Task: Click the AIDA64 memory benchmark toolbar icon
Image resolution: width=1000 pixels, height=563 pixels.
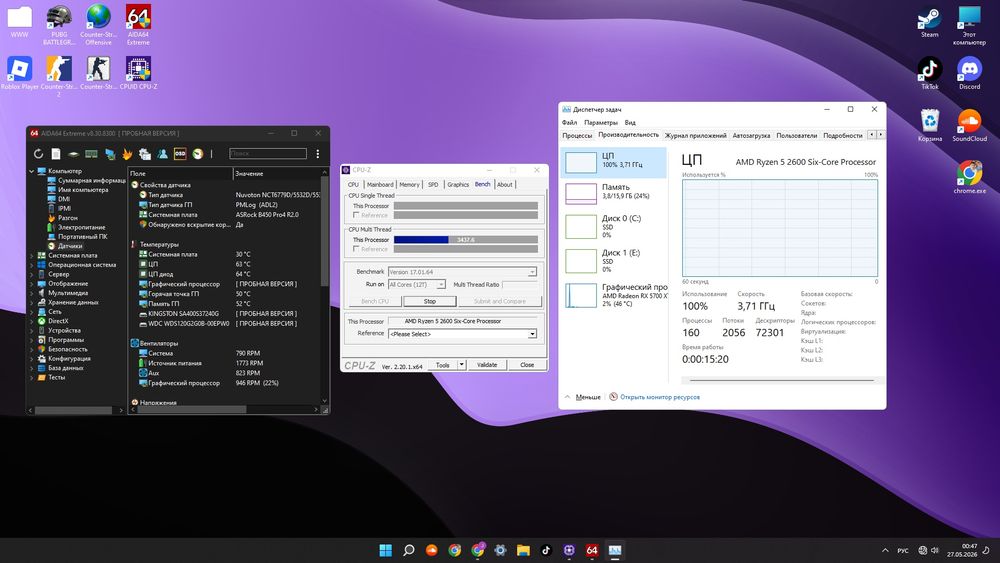Action: tap(91, 154)
